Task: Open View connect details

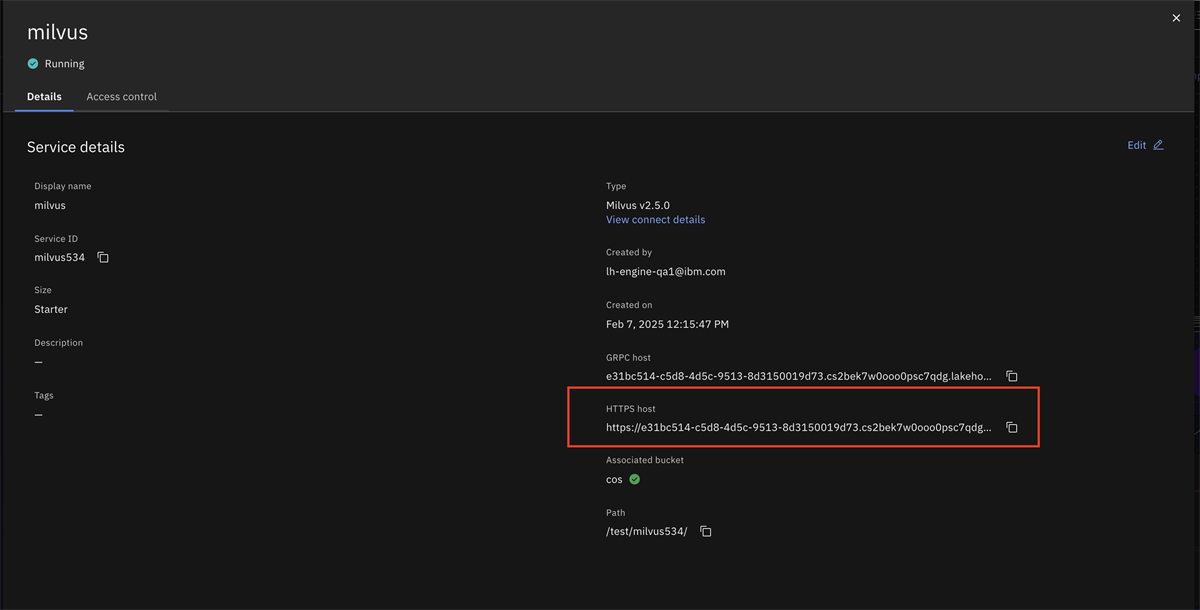Action: [655, 219]
